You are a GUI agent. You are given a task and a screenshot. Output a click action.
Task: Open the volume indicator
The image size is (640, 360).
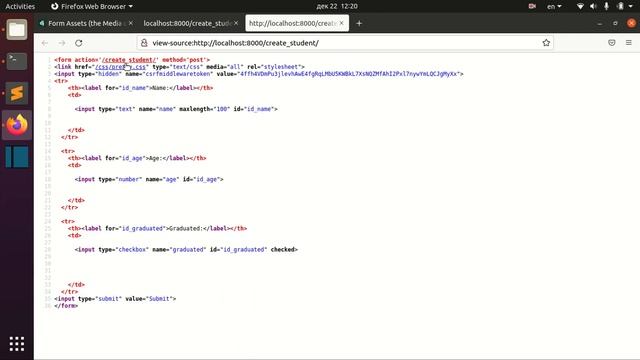[x=593, y=6]
